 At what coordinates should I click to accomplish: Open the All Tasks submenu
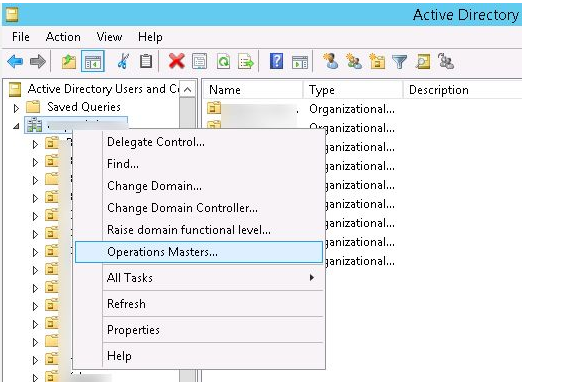[199, 278]
